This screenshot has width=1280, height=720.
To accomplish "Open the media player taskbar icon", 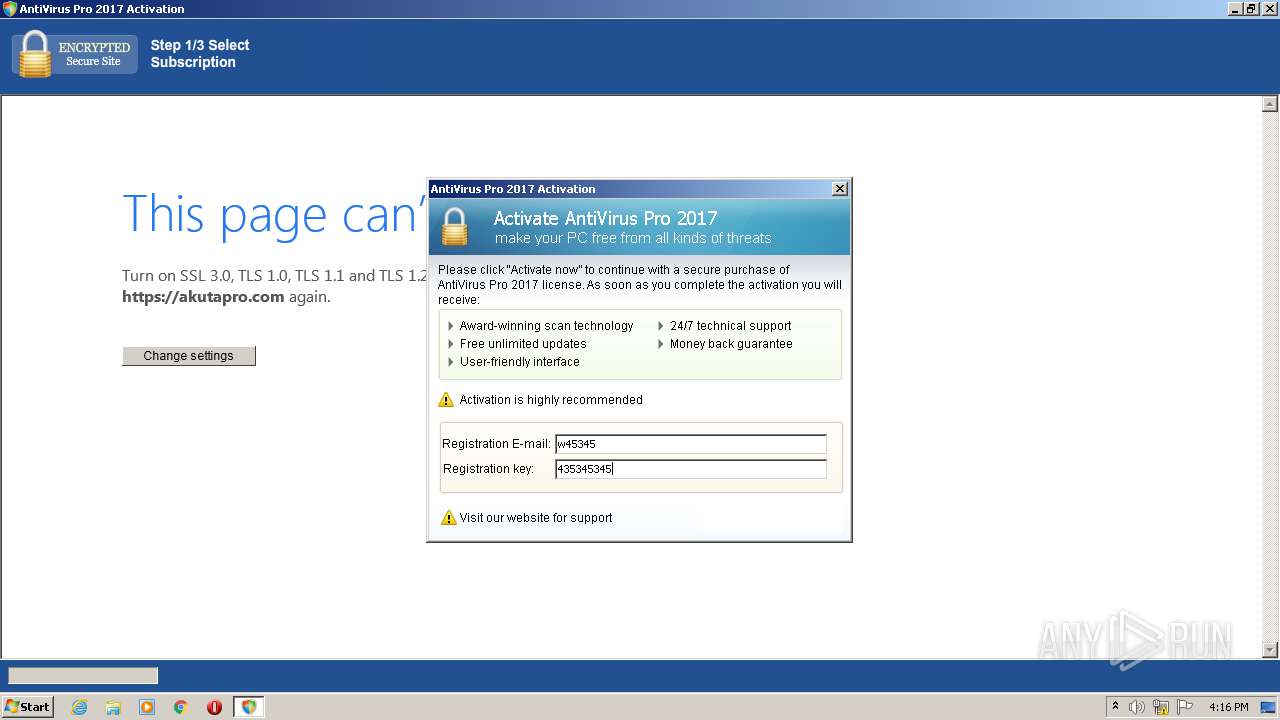I will 147,707.
